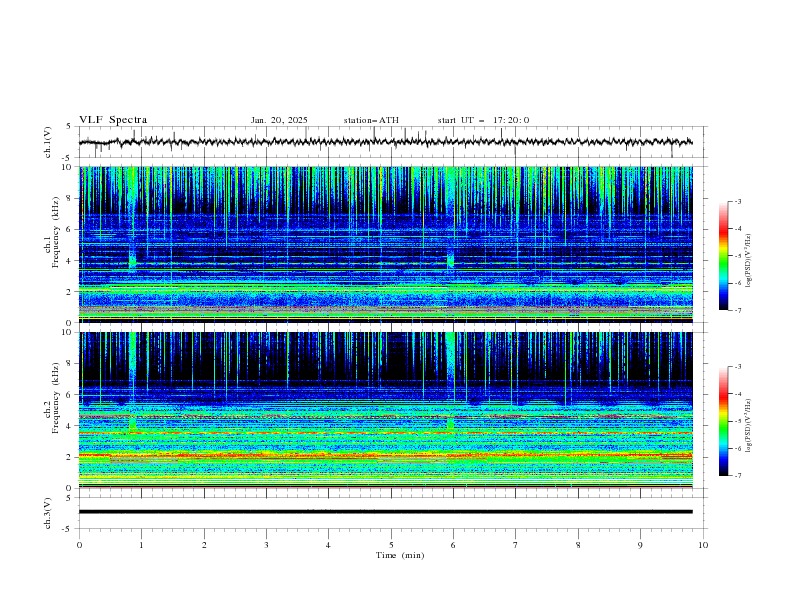Viewport: 792px width, 612px height.
Task: Click the 'VLF Spectra' title text
Action: (x=113, y=120)
